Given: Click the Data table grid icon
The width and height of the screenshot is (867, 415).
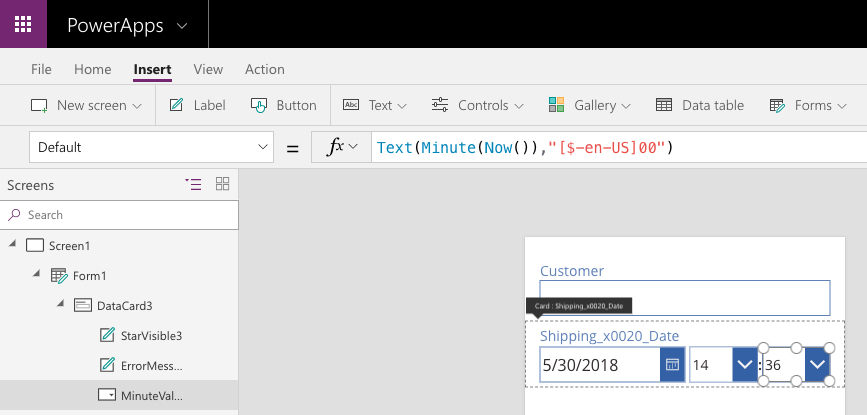Looking at the screenshot, I should (664, 104).
